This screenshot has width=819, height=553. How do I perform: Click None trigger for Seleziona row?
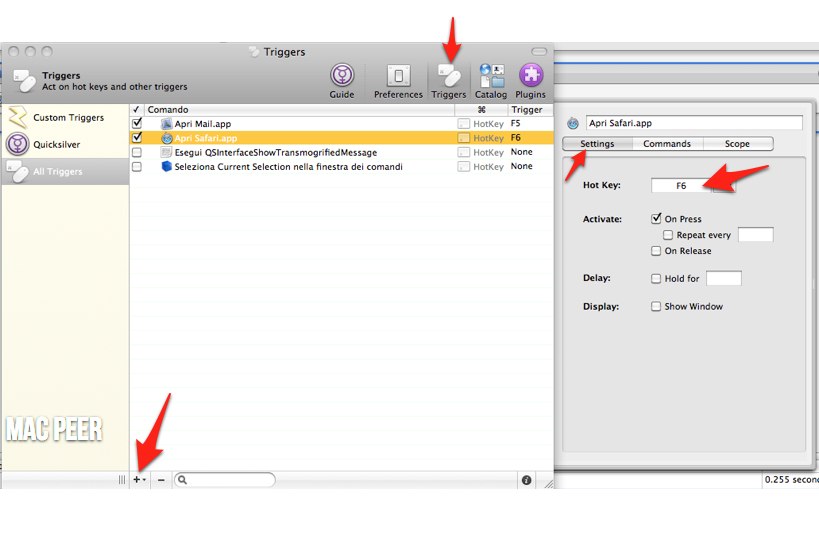click(x=521, y=166)
